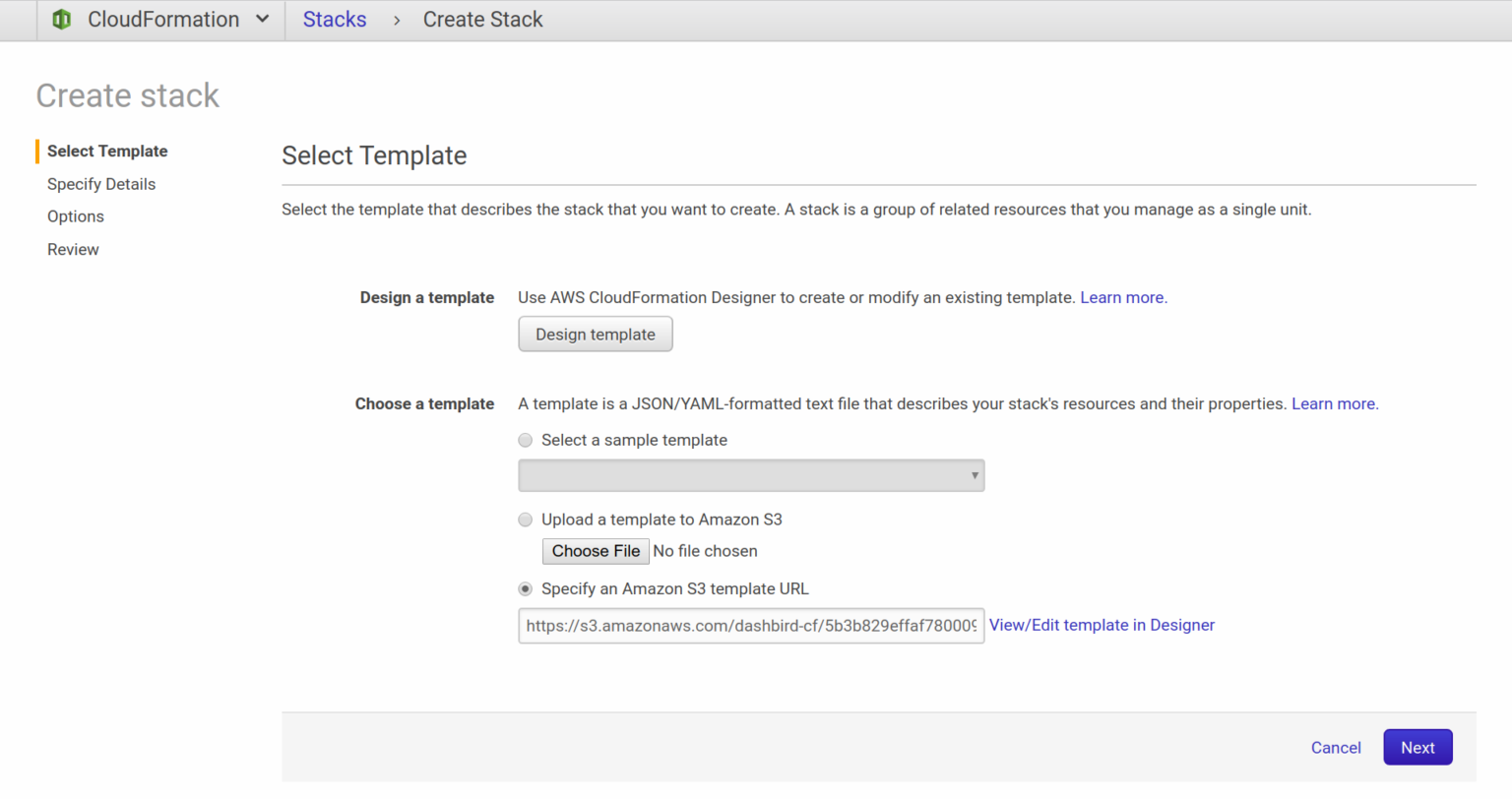Highlight the Select Template step

(106, 151)
